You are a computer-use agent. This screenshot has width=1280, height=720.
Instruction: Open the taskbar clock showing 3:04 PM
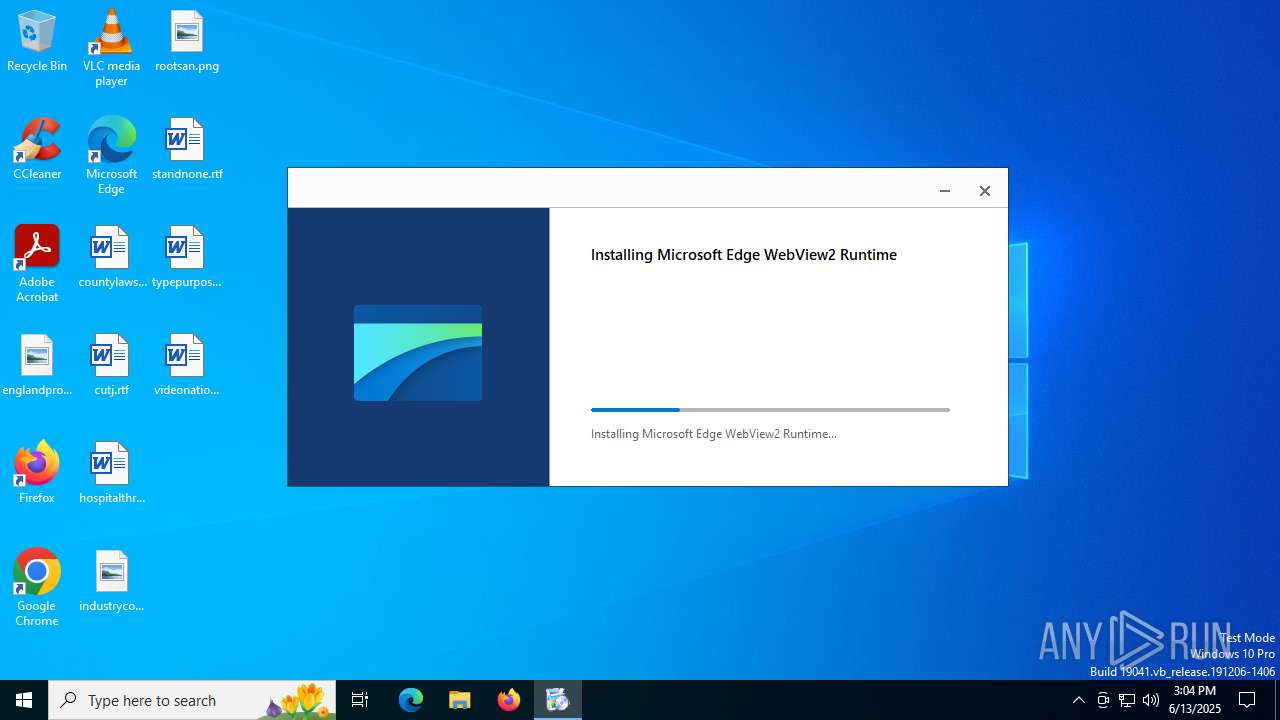point(1195,700)
